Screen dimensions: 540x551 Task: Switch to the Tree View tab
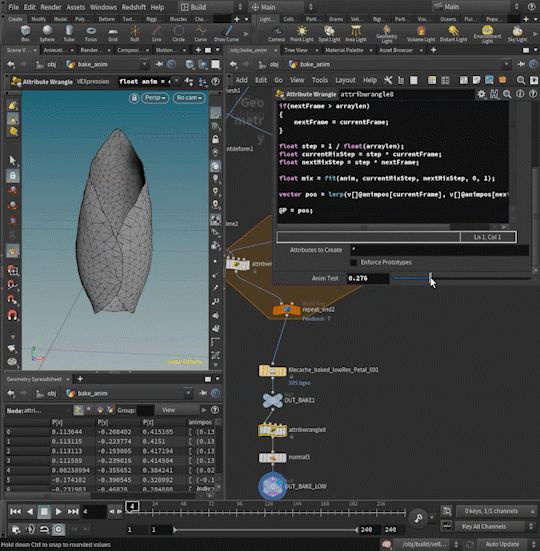coord(296,50)
